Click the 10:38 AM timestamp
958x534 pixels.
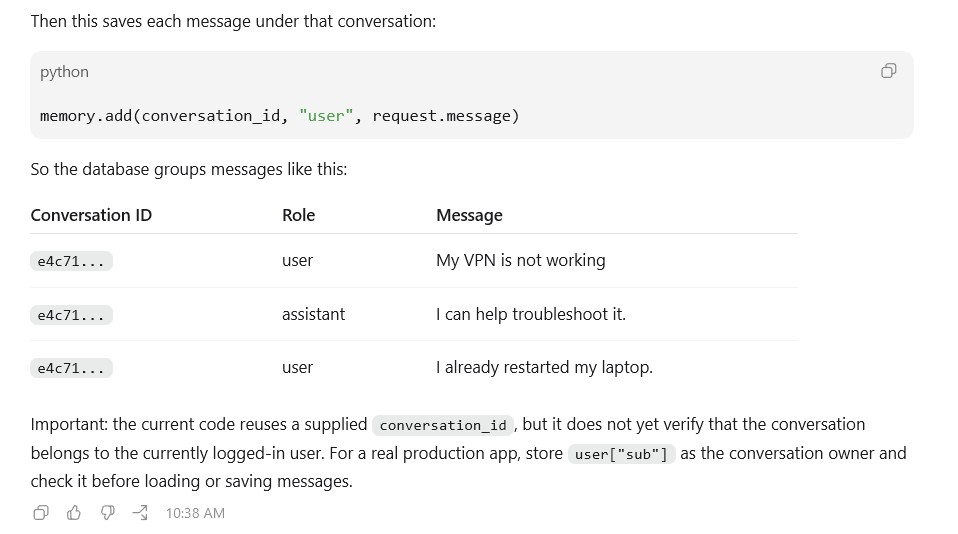(195, 513)
